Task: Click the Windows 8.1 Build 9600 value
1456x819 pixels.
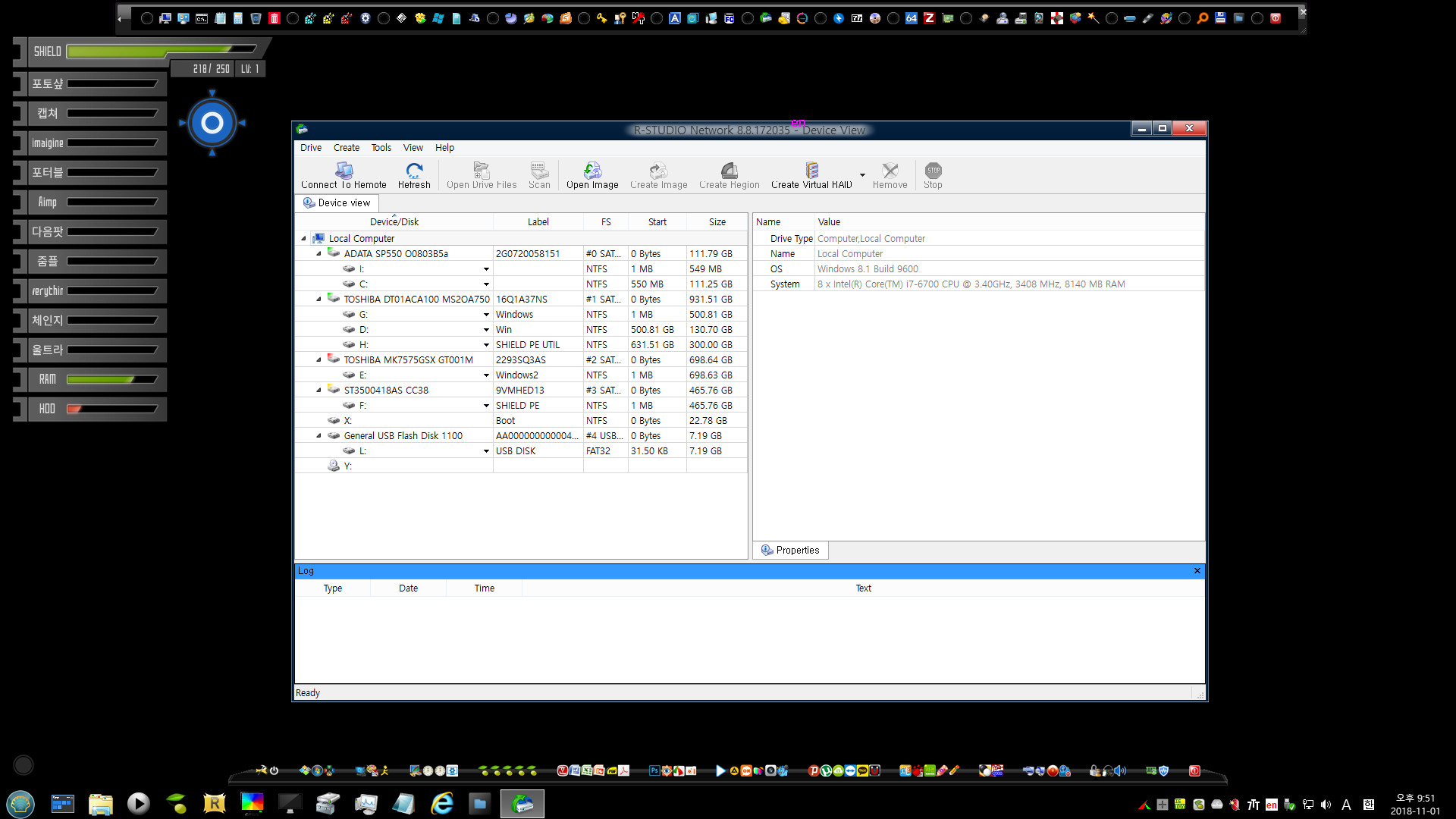Action: click(x=868, y=269)
